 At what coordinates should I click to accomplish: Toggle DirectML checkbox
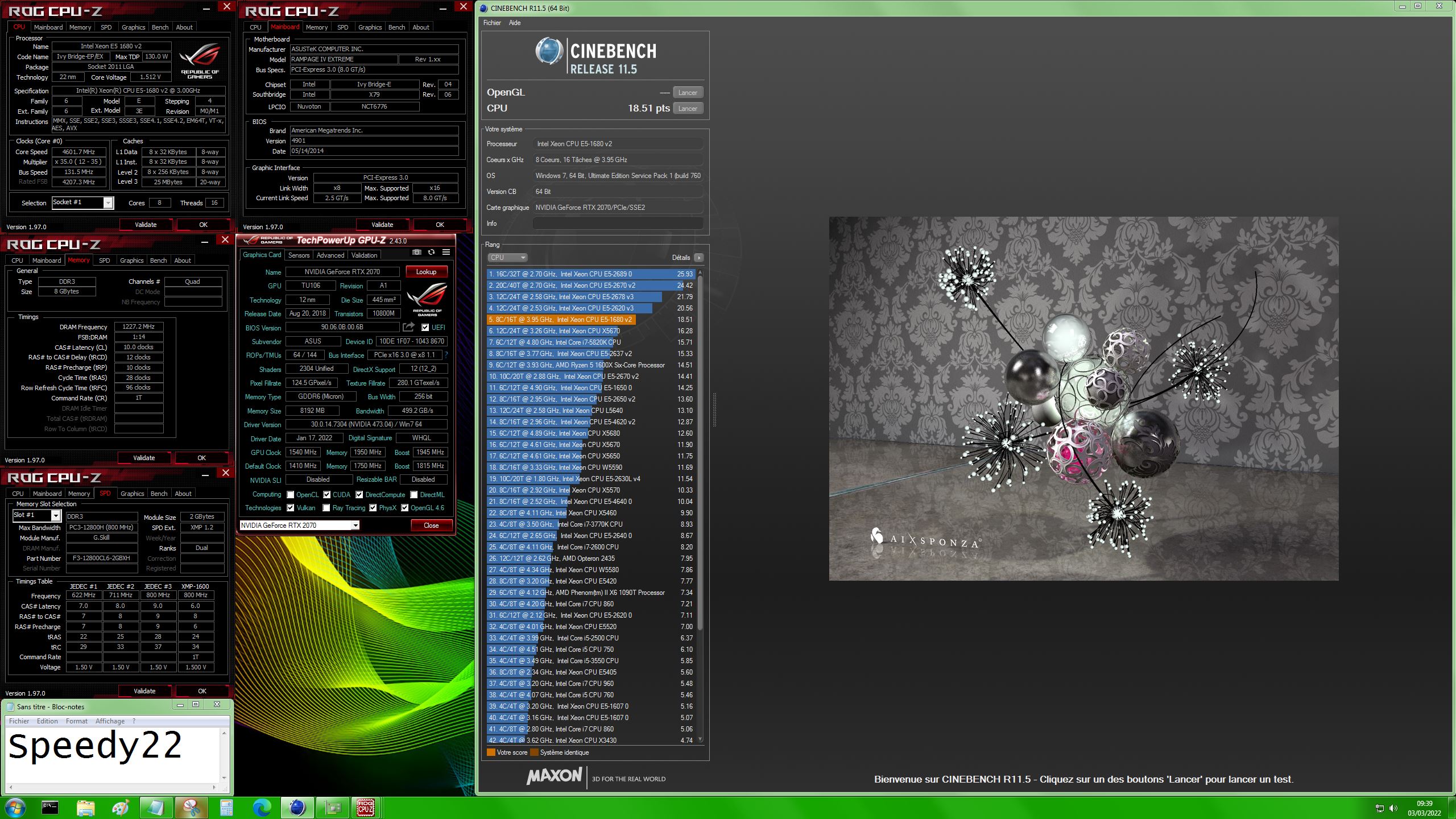coord(414,495)
